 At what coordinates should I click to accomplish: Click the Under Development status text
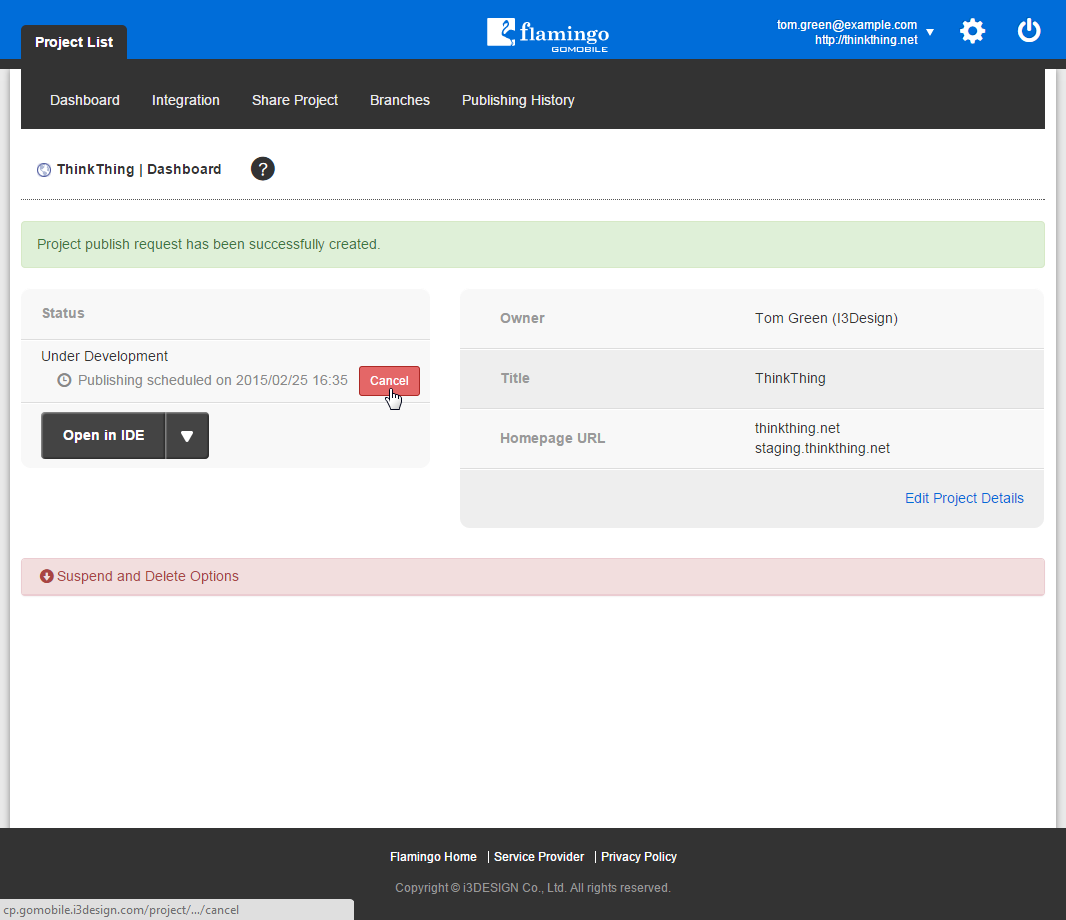(x=104, y=356)
